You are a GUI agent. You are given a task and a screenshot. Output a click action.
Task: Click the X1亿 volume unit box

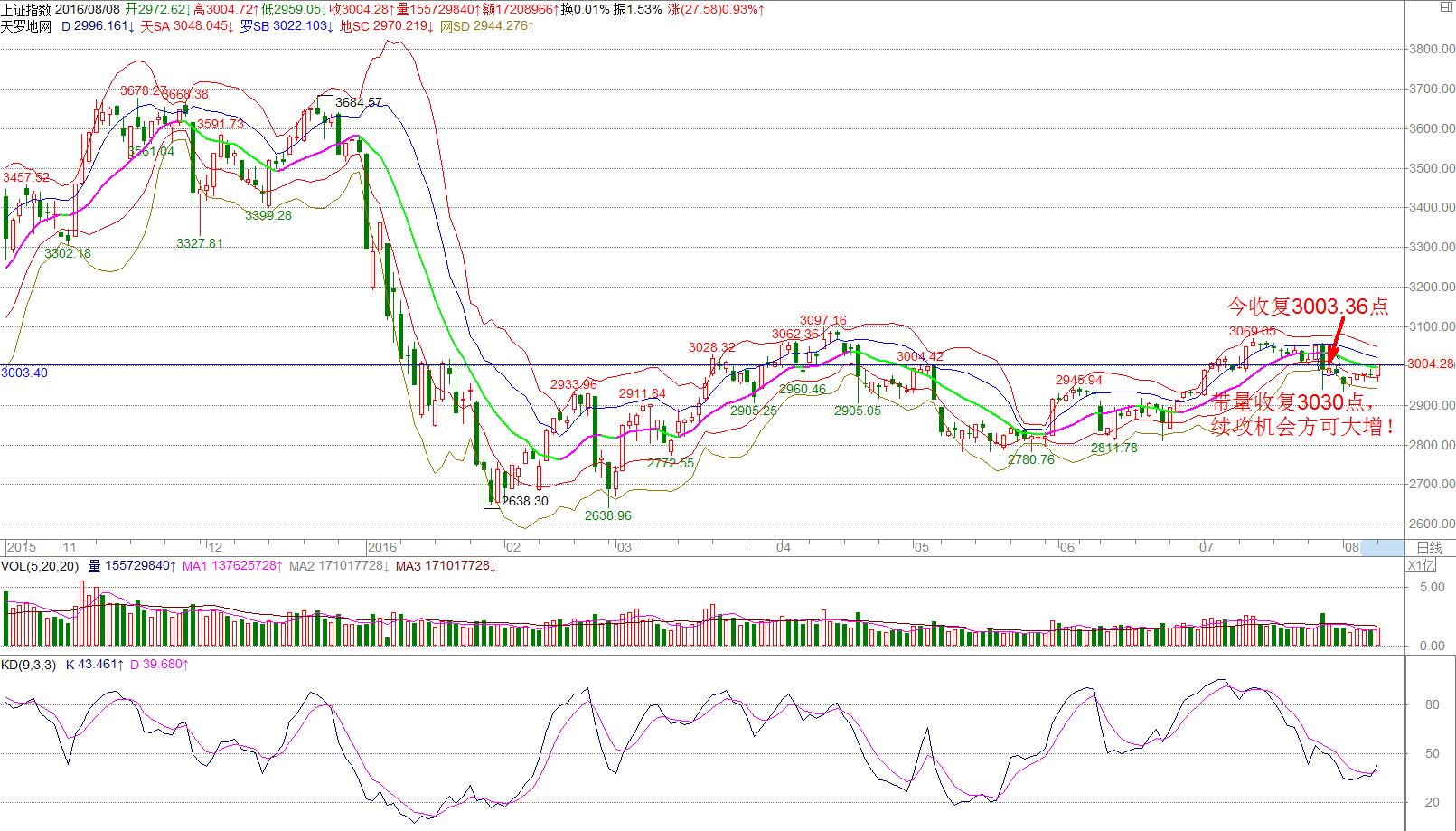(1422, 567)
